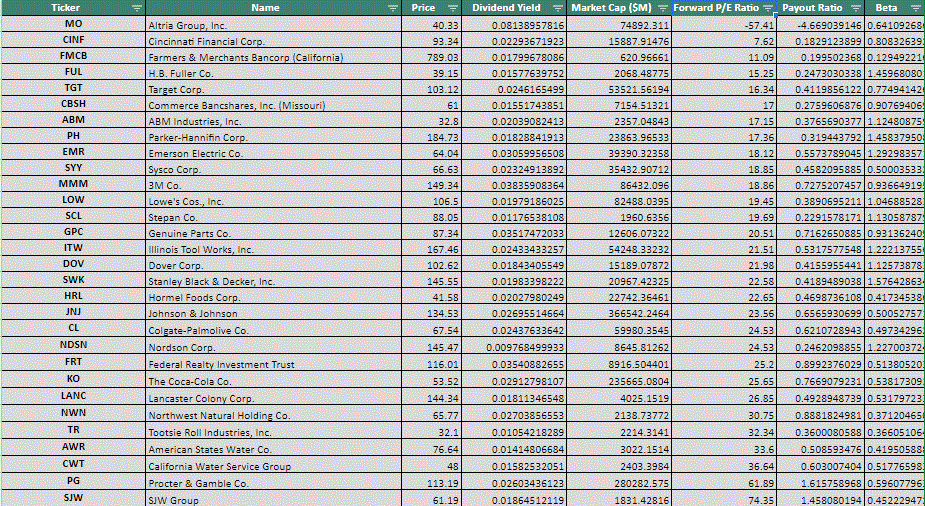Select the Stepan Co. name cell
This screenshot has width=925, height=506.
tap(274, 215)
